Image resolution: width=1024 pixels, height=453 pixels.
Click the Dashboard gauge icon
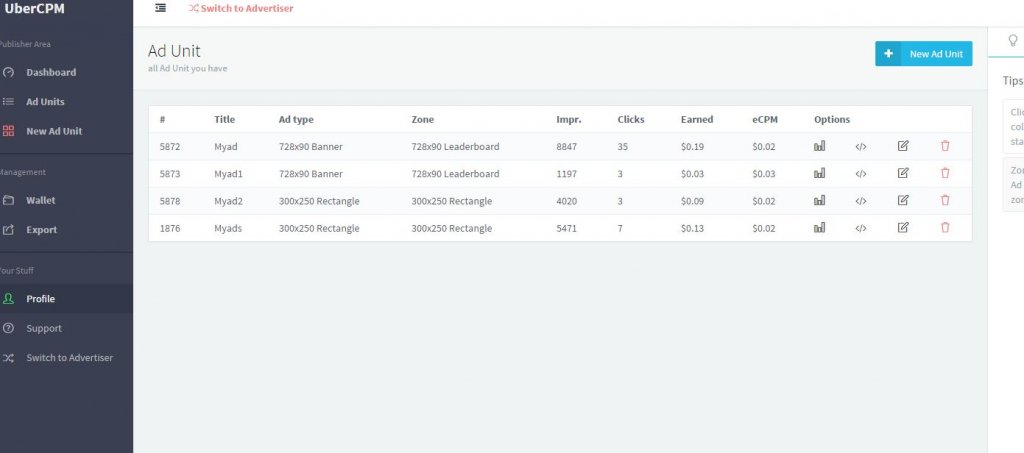click(x=8, y=72)
